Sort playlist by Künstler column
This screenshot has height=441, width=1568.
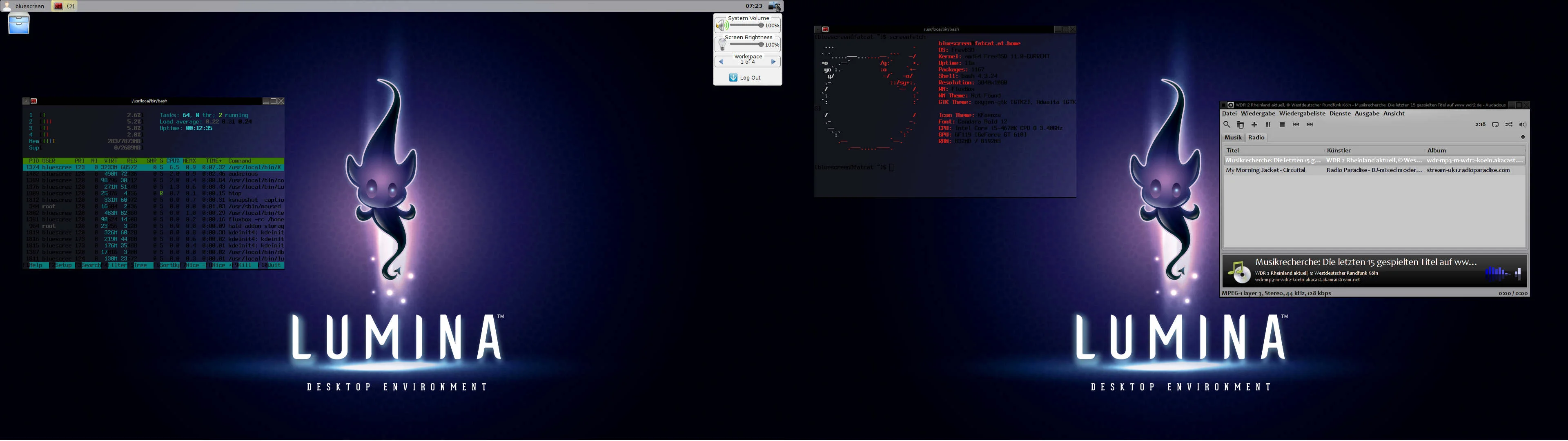pos(1374,150)
